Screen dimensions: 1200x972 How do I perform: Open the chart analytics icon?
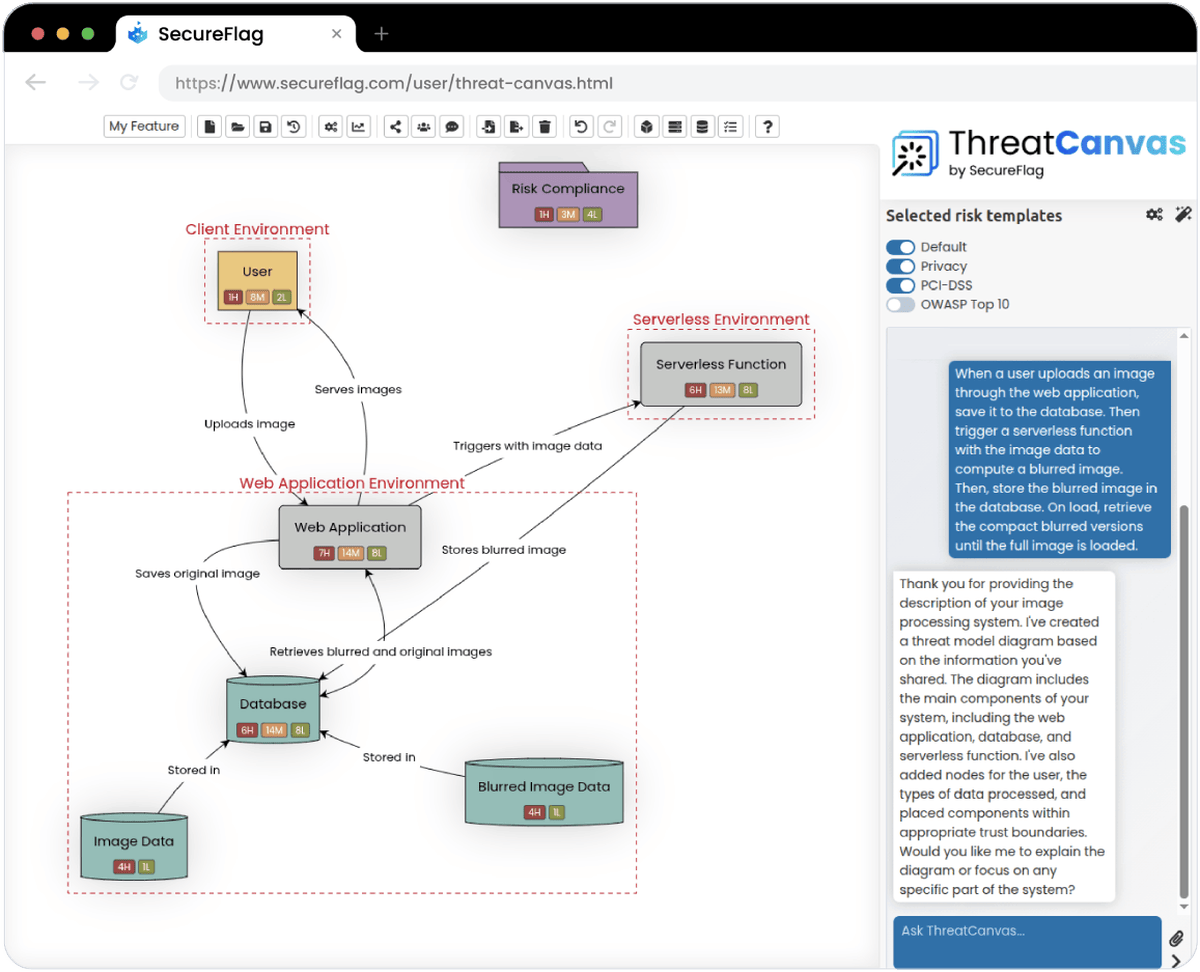point(358,127)
